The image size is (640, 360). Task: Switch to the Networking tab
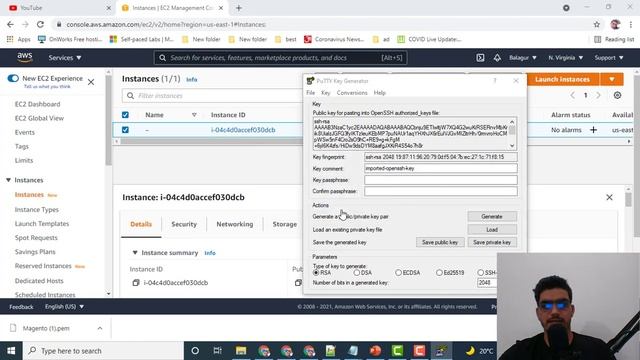pyautogui.click(x=235, y=224)
